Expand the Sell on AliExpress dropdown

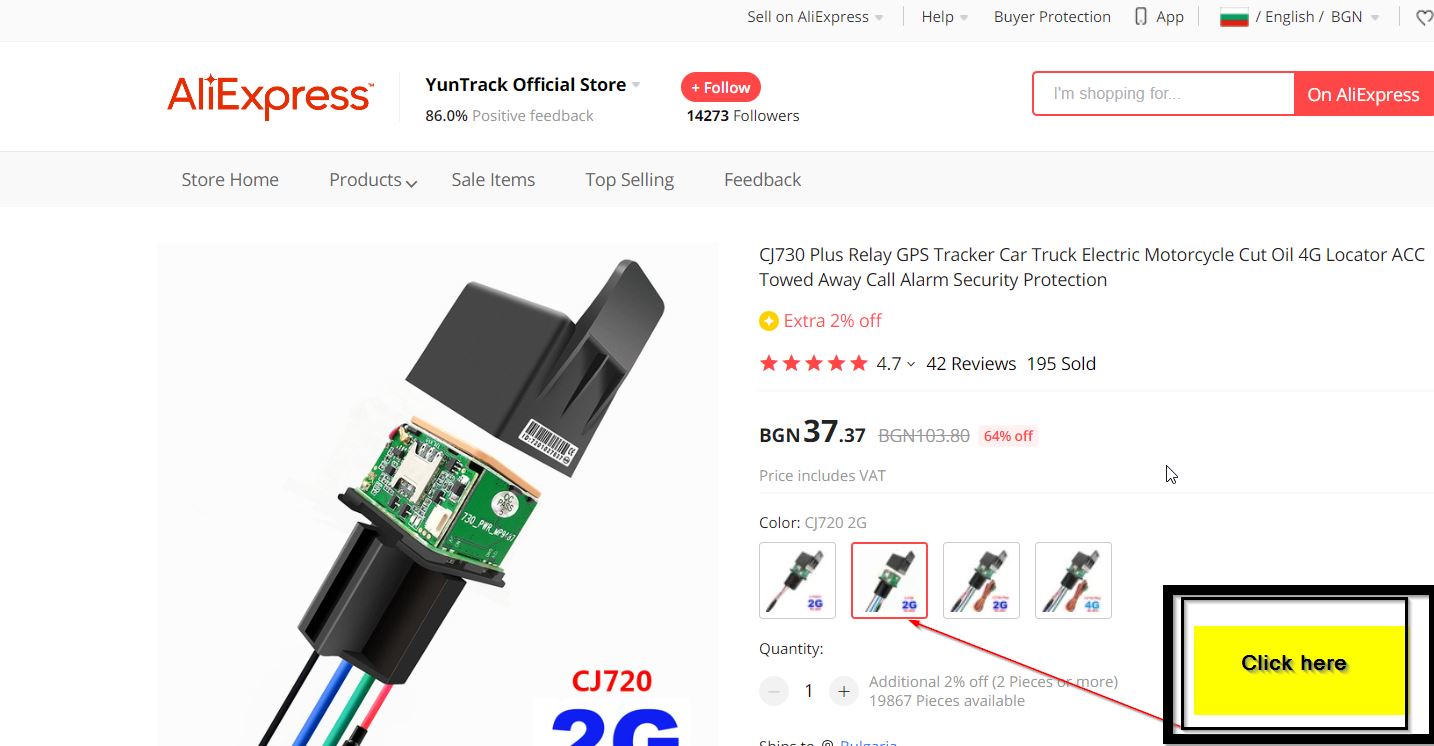pos(815,17)
